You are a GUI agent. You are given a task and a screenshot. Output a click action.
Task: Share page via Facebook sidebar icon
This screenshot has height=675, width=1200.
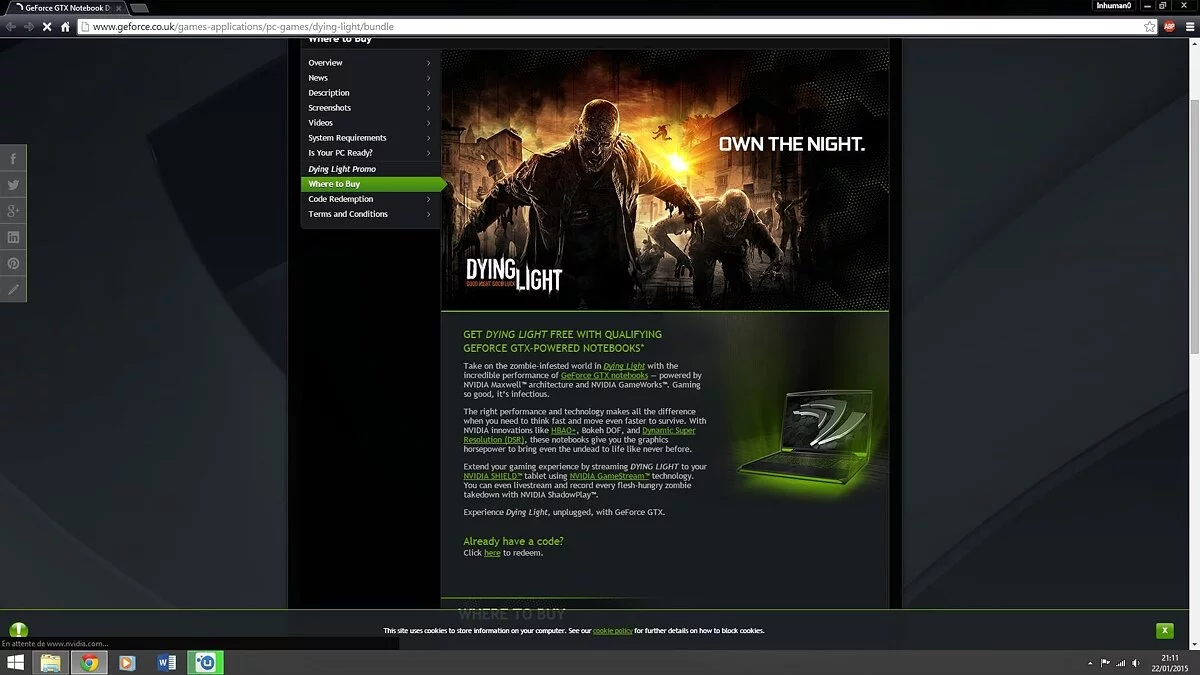tap(13, 159)
